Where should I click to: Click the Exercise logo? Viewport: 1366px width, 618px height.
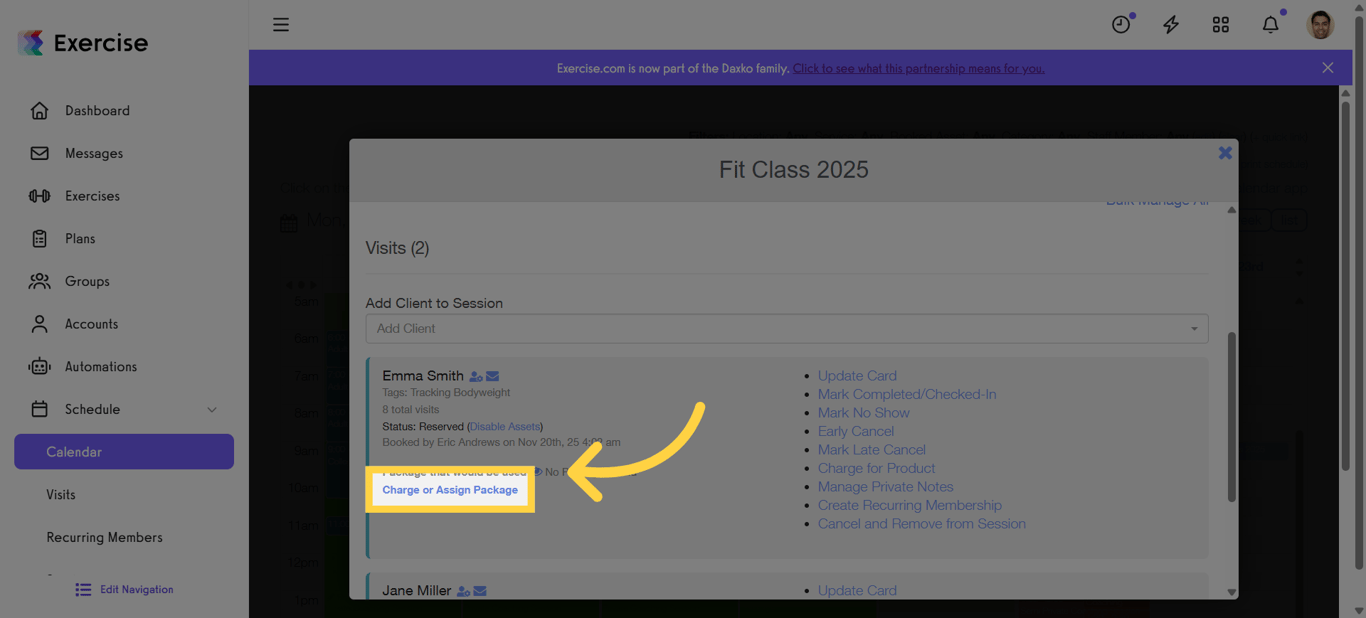pyautogui.click(x=83, y=43)
